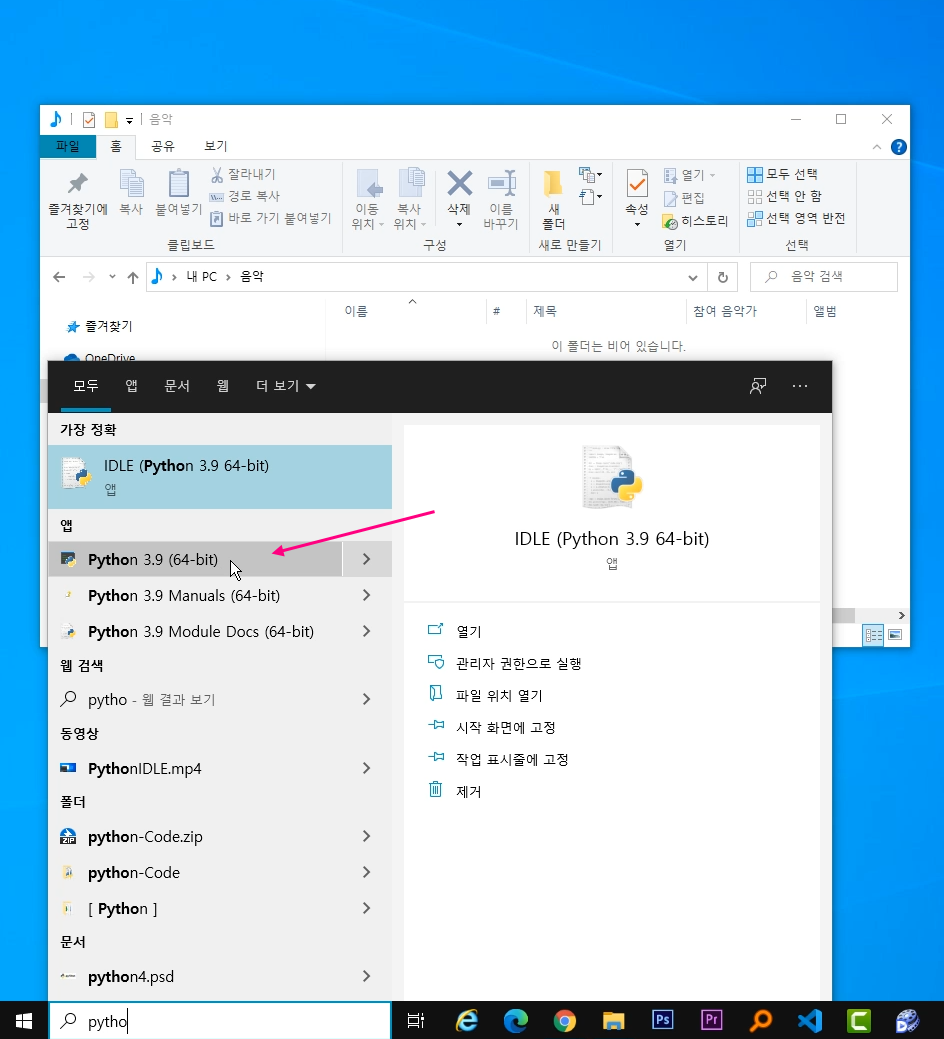Open 이동 위치 dropdown in ribbon

pos(367,199)
